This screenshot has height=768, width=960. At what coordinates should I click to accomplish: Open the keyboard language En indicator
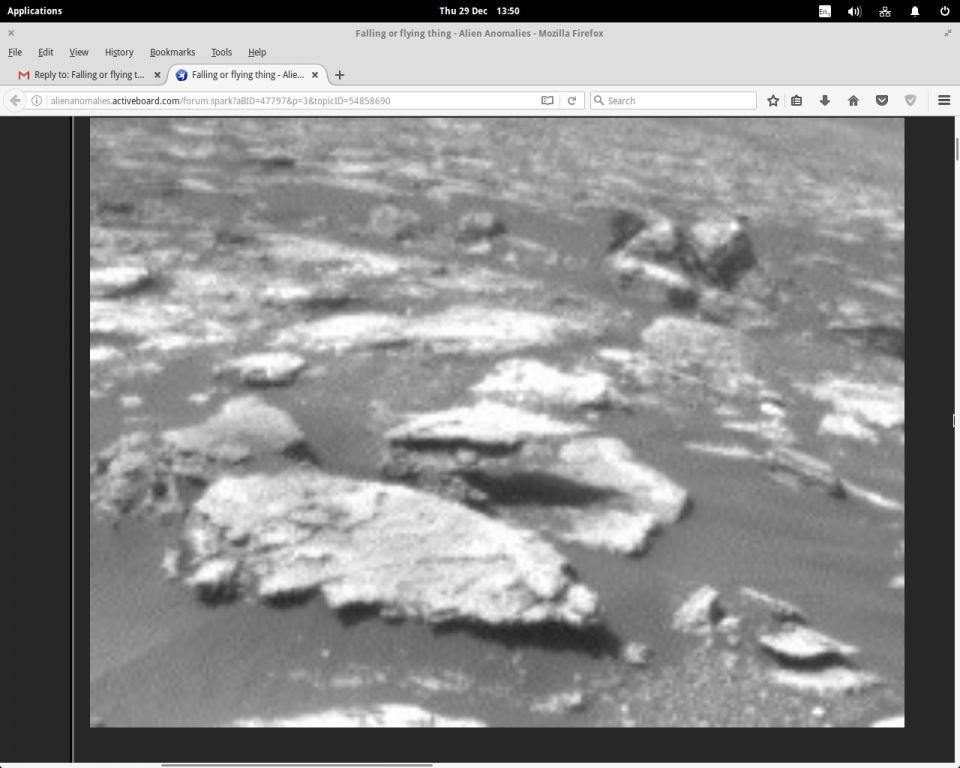[824, 11]
